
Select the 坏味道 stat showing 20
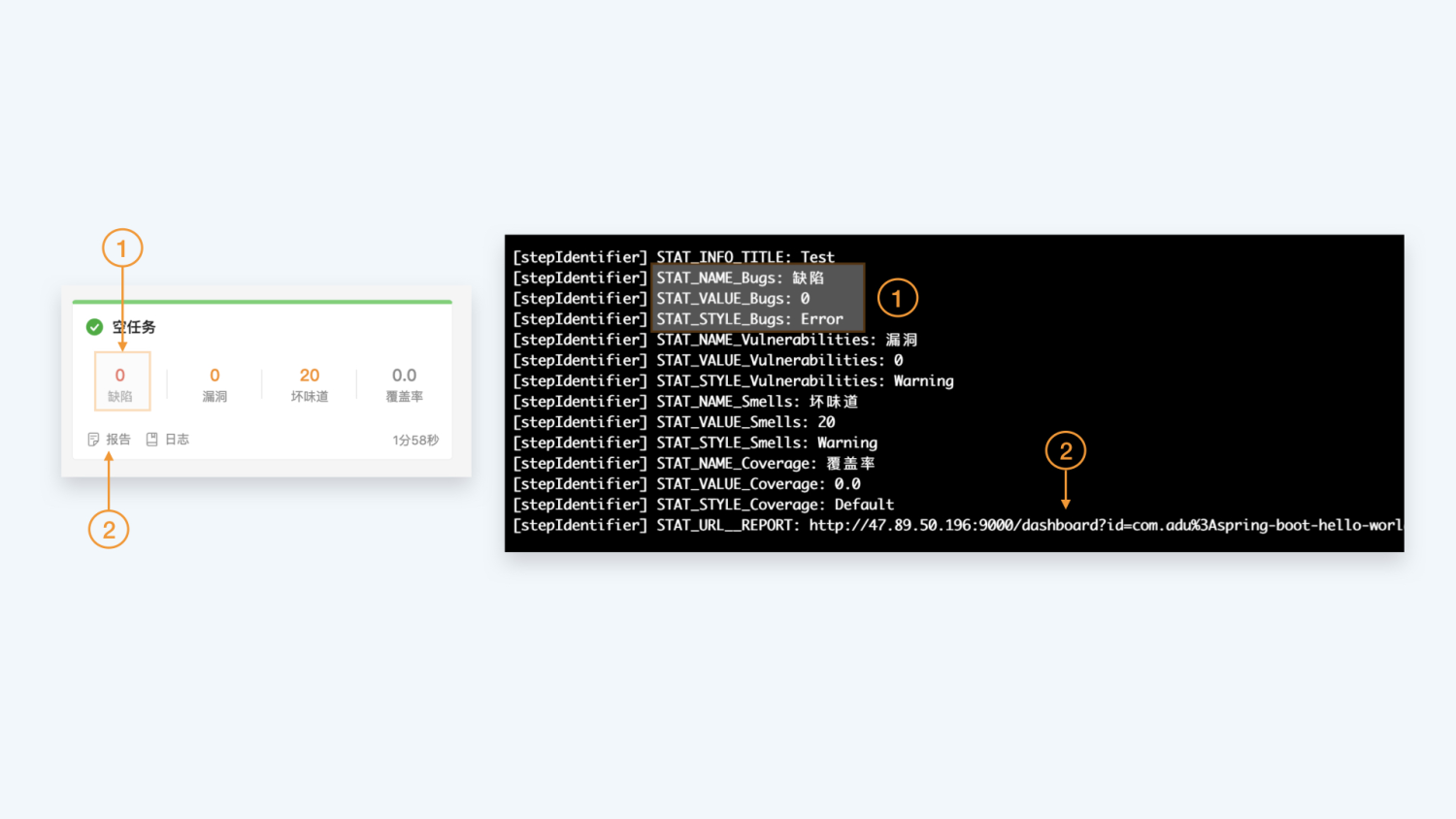click(x=310, y=384)
